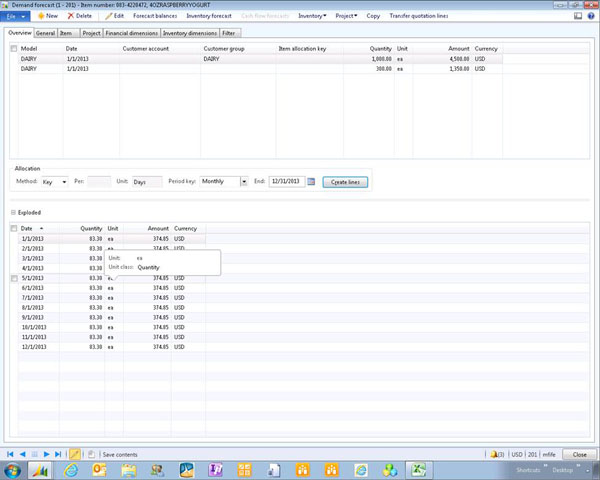The image size is (600, 480).
Task: Click the document handling icon in status bar
Action: tap(91, 454)
